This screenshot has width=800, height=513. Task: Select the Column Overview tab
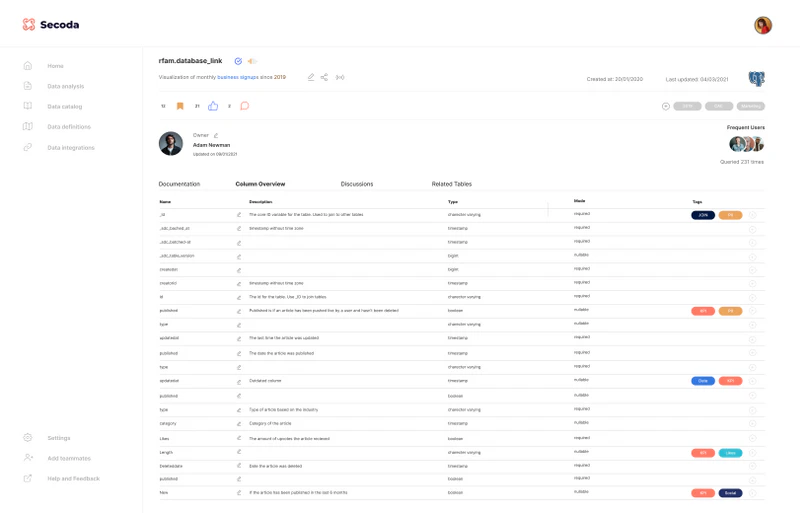[x=260, y=184]
